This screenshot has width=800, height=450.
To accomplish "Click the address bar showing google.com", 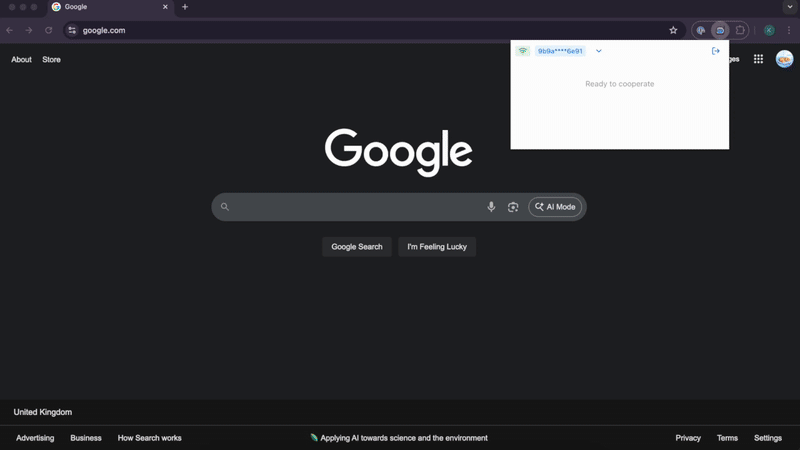I will (372, 30).
